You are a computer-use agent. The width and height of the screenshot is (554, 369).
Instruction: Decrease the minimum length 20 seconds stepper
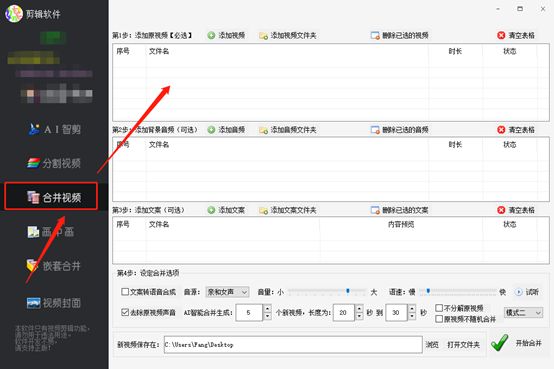point(359,316)
